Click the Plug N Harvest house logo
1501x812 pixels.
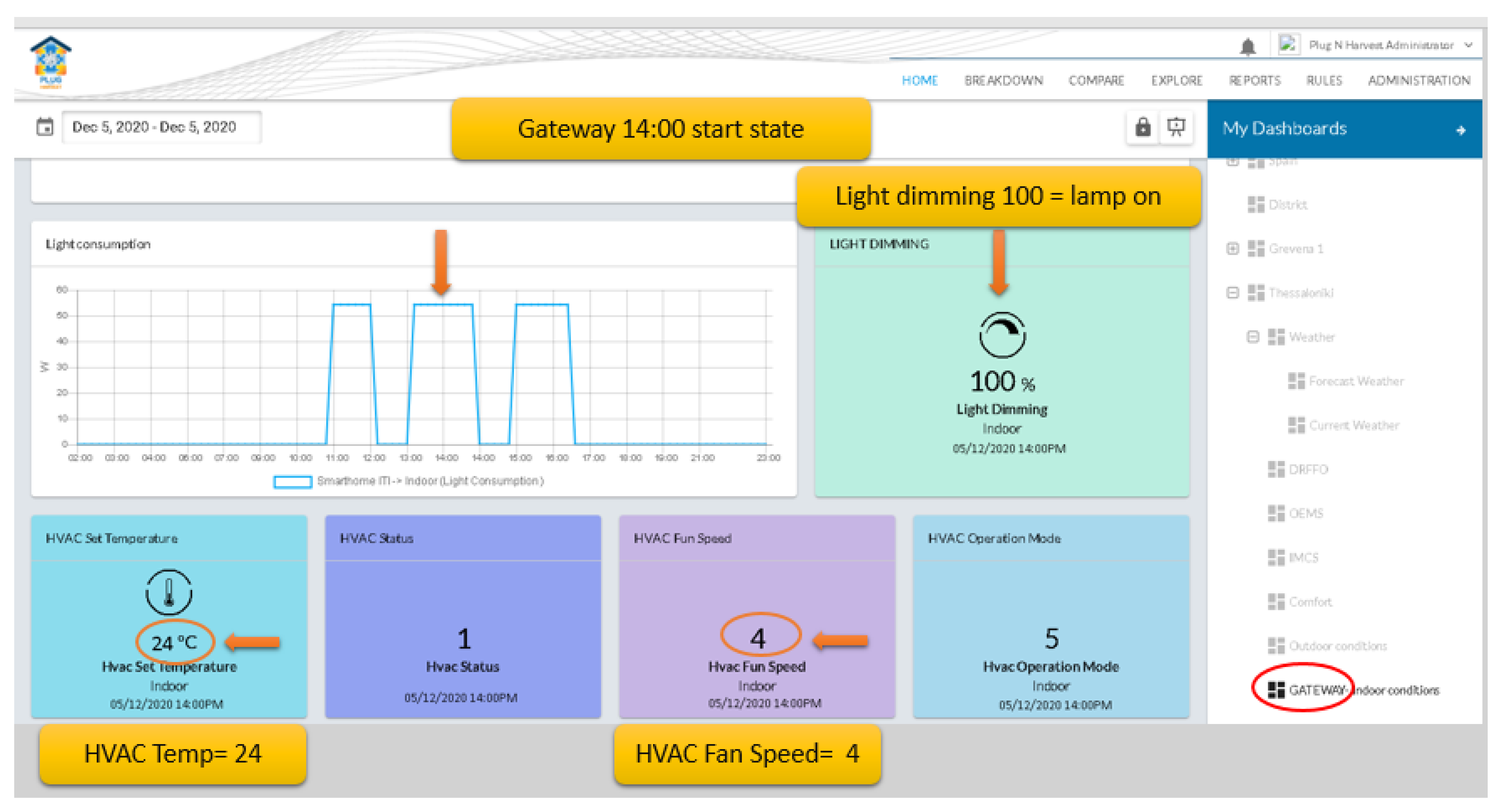tap(50, 62)
